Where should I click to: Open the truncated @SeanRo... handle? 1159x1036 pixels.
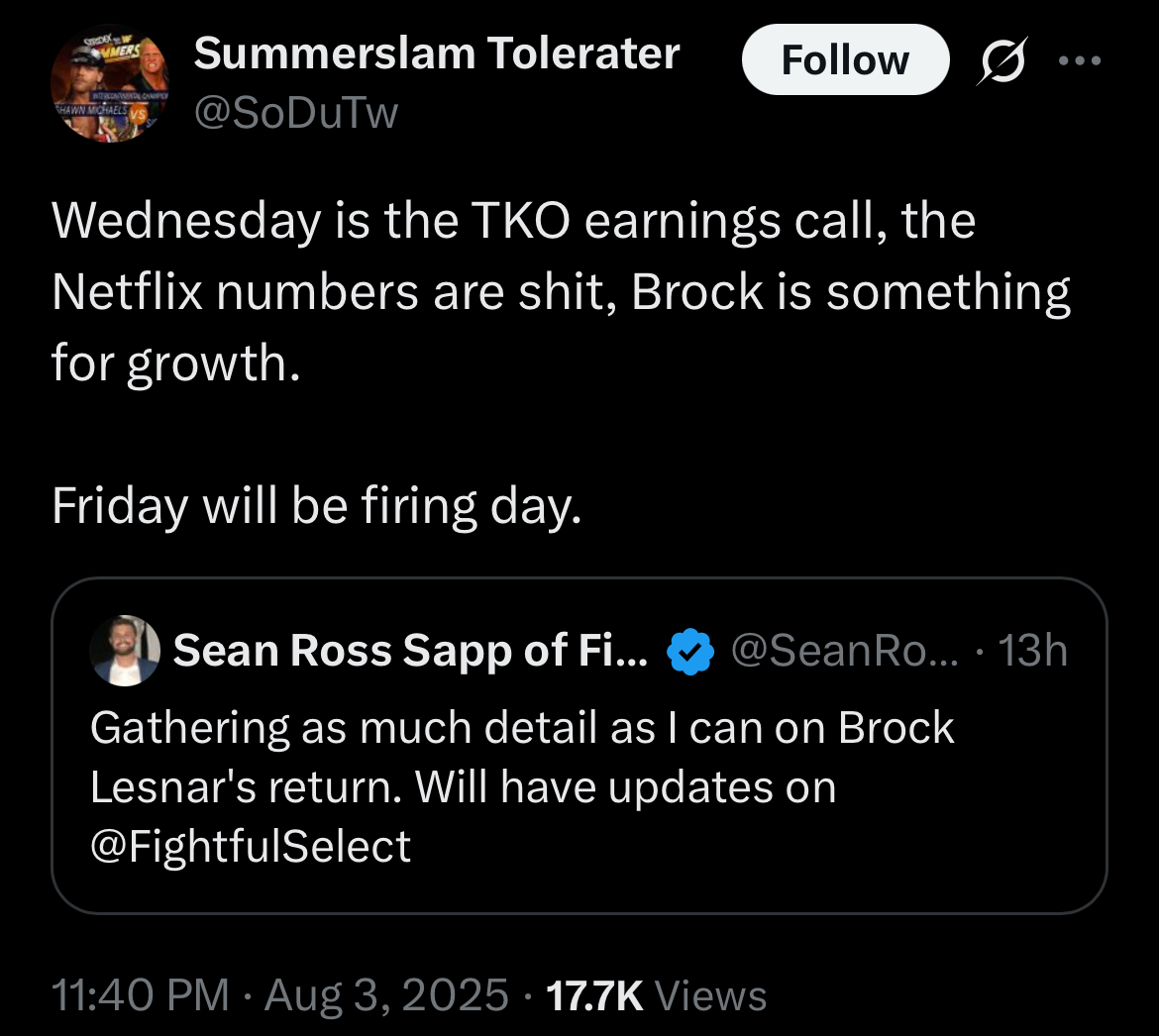[x=844, y=651]
